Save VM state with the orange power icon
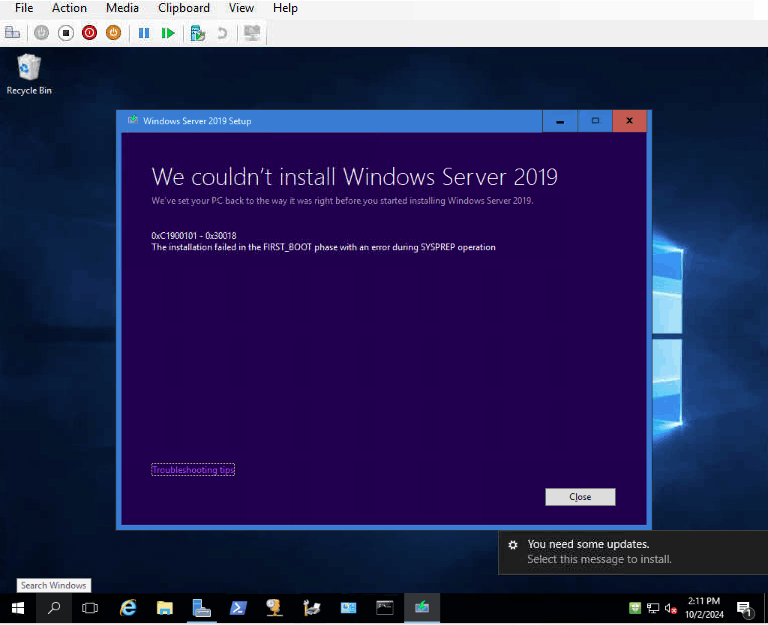 tap(113, 33)
